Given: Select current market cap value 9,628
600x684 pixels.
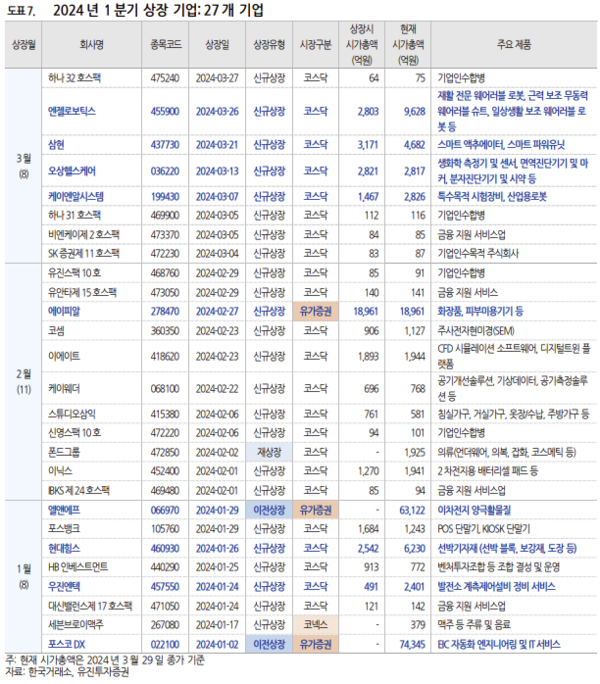Looking at the screenshot, I should (414, 111).
